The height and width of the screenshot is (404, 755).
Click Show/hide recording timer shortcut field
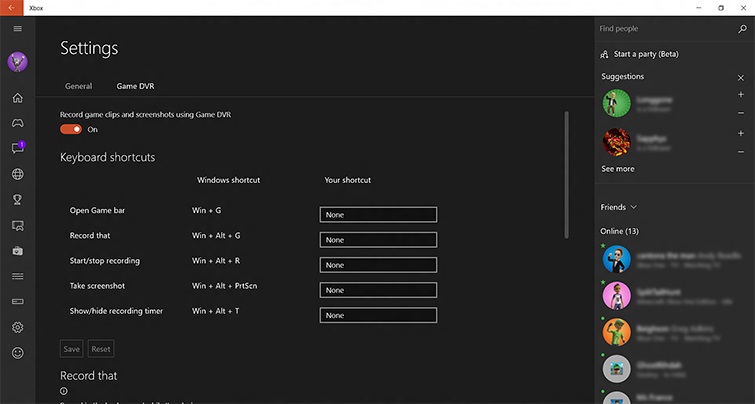point(378,315)
